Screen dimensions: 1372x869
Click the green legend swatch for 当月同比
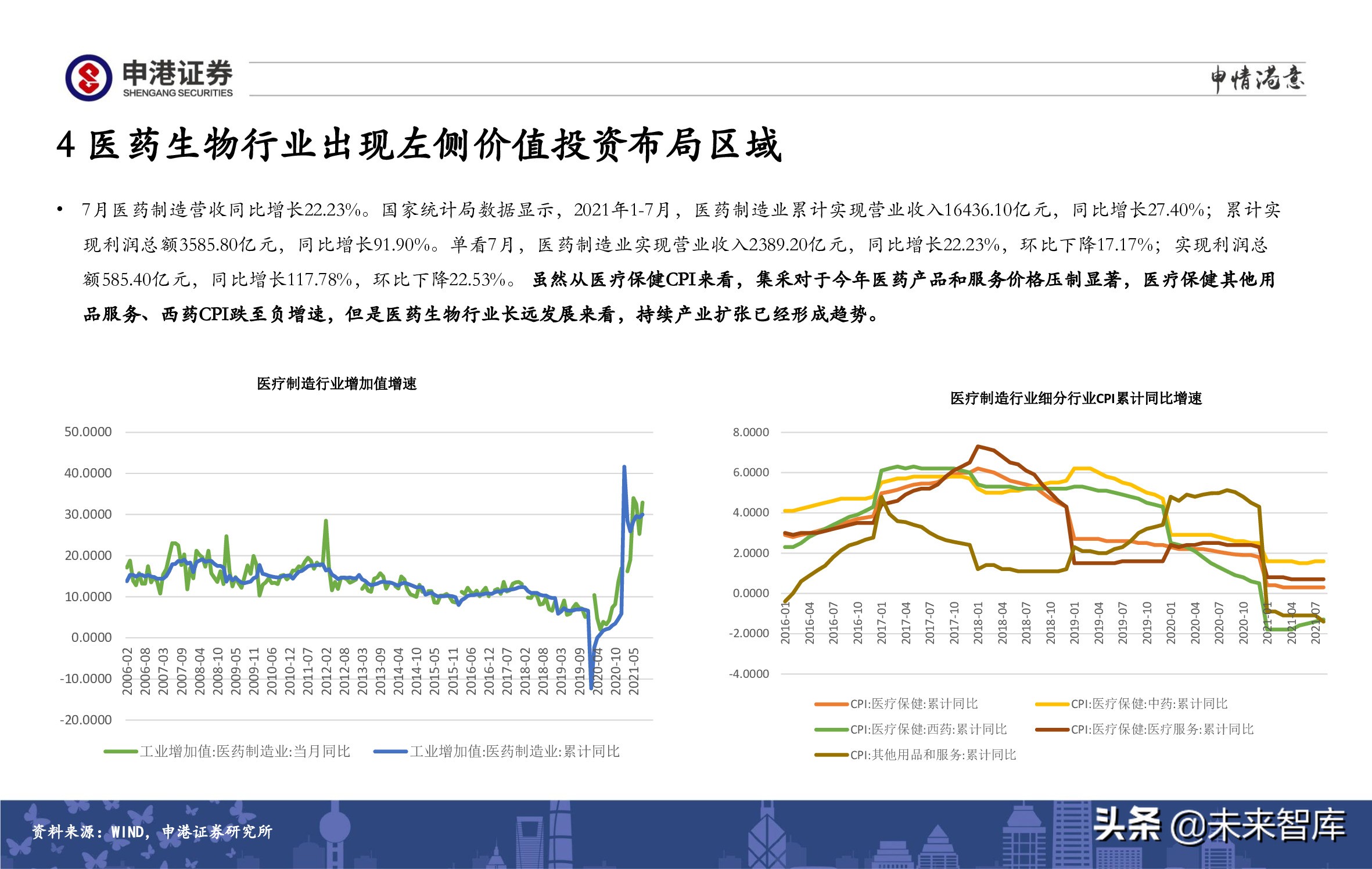[121, 752]
